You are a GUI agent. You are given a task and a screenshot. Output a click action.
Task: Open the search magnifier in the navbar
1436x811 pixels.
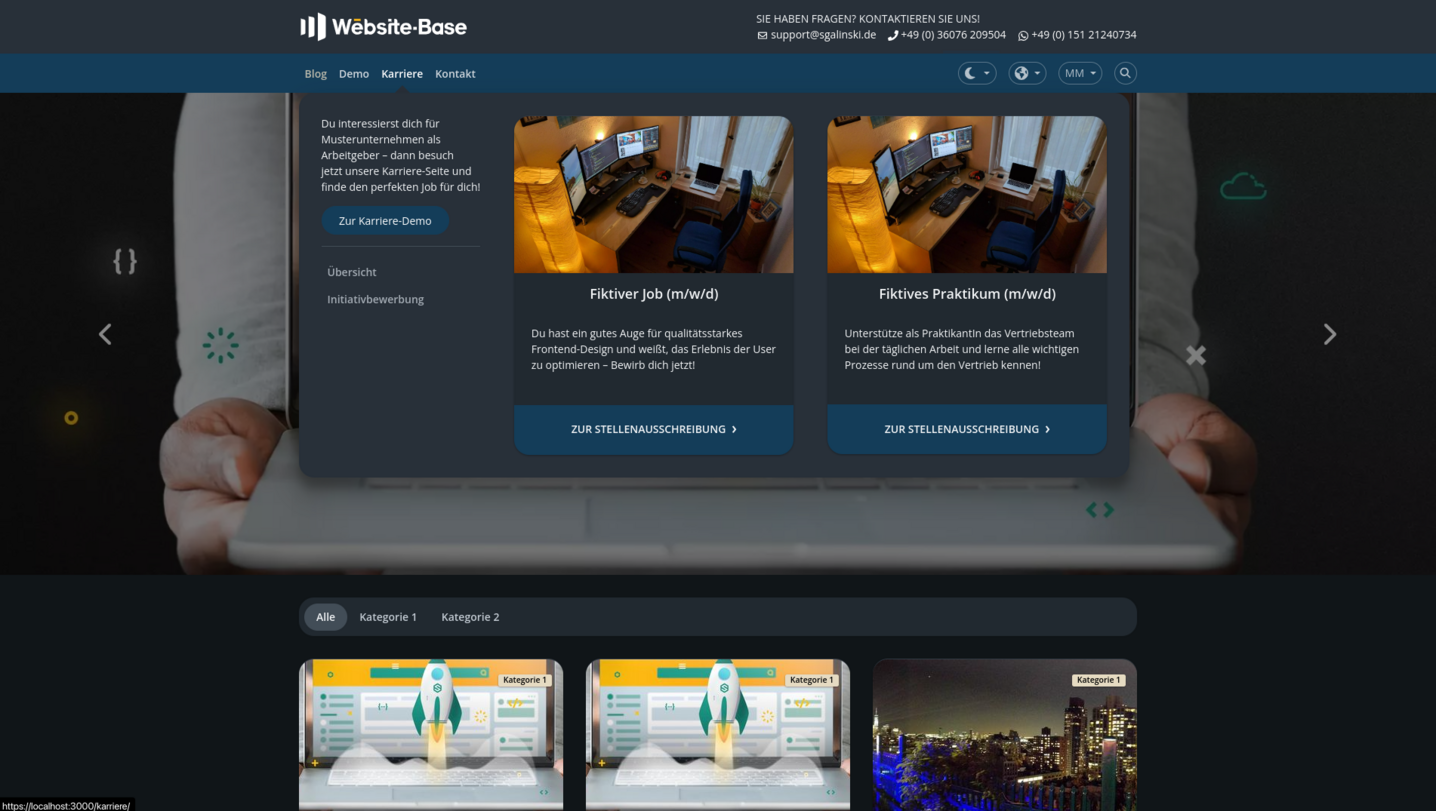coord(1125,72)
